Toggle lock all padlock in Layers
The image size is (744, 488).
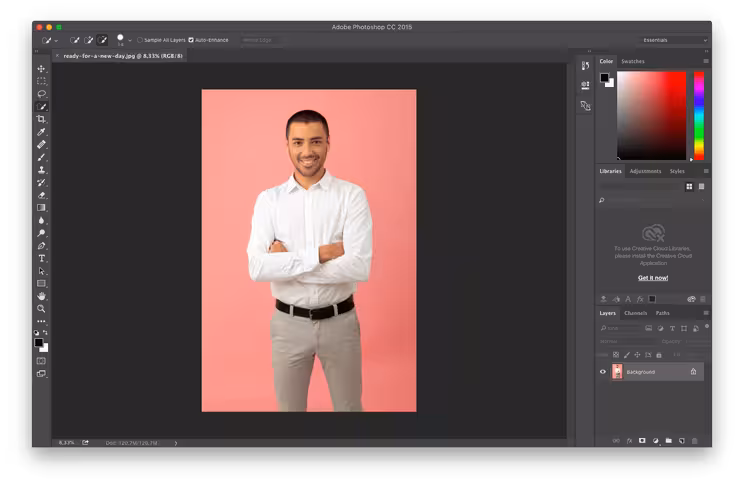(659, 355)
